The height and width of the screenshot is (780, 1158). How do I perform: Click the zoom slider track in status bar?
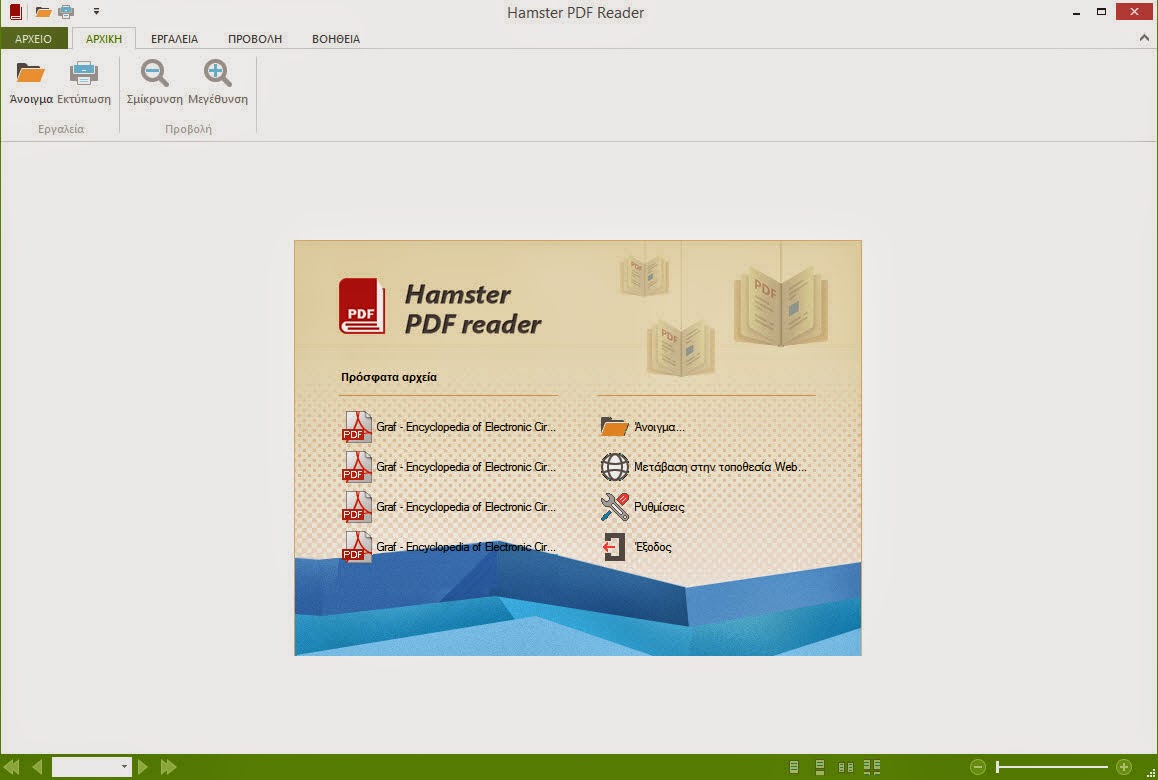click(x=1052, y=767)
